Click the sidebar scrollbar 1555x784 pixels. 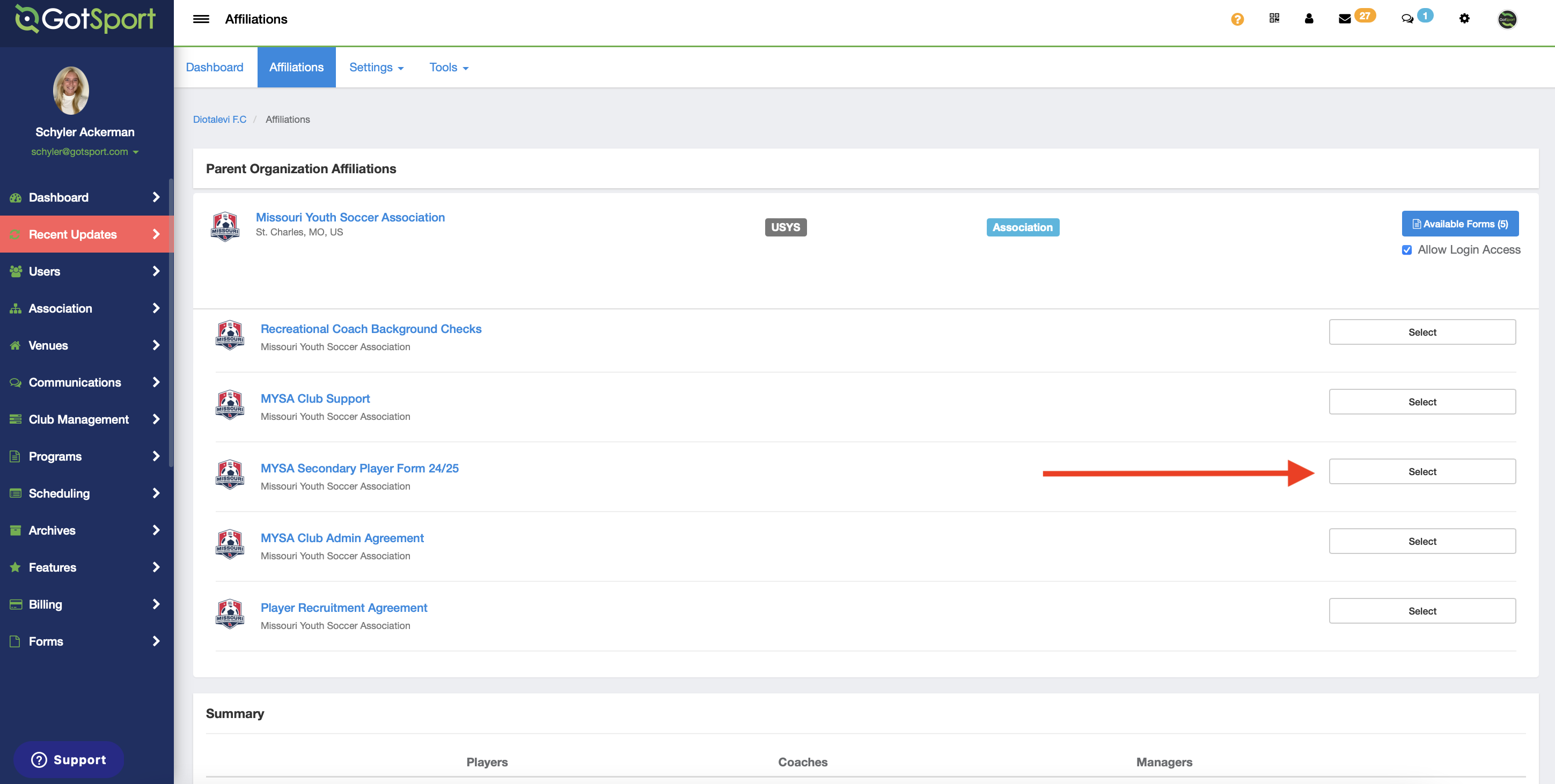[x=171, y=323]
